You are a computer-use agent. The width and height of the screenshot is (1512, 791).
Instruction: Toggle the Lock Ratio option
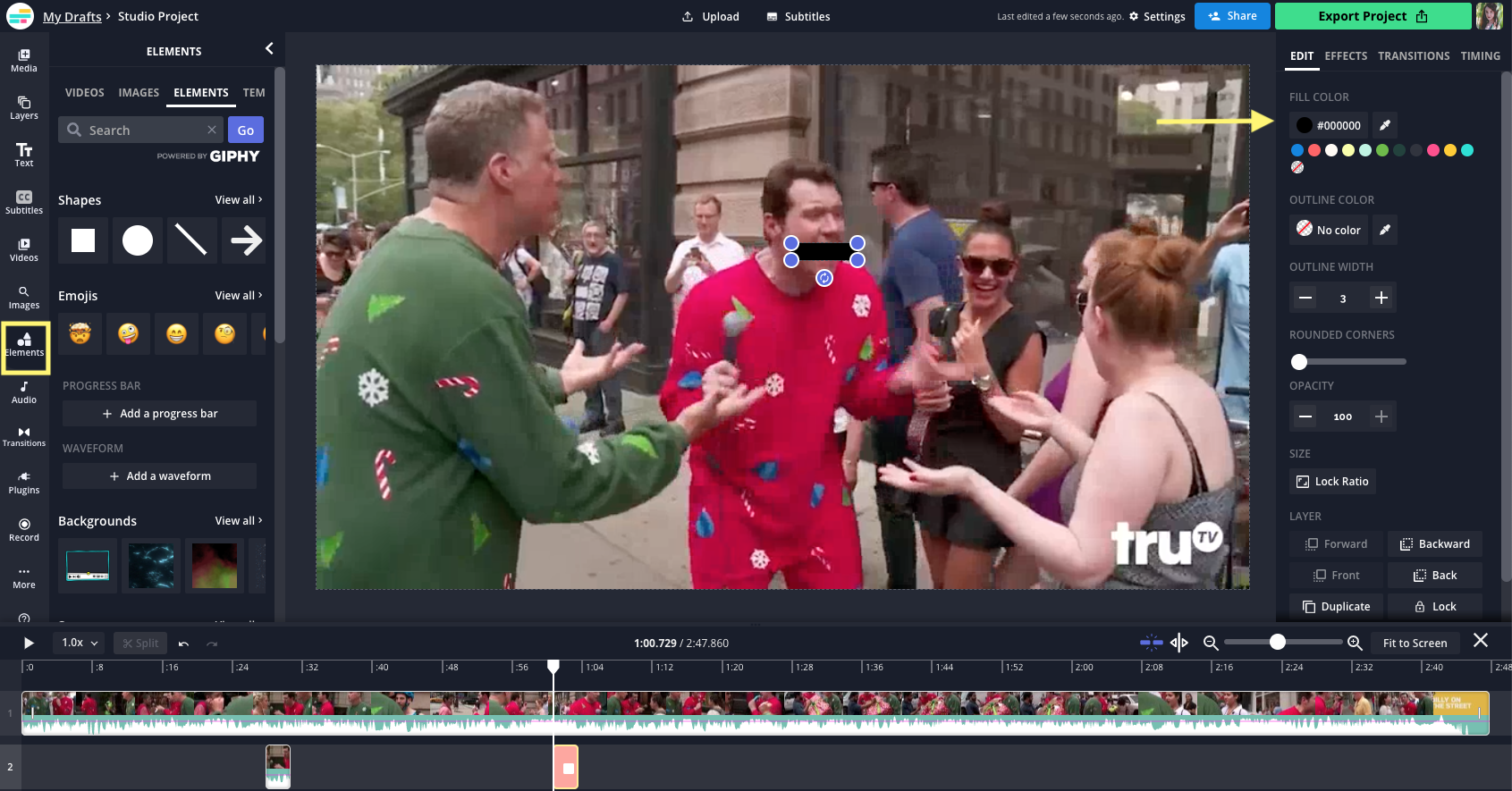point(1332,482)
